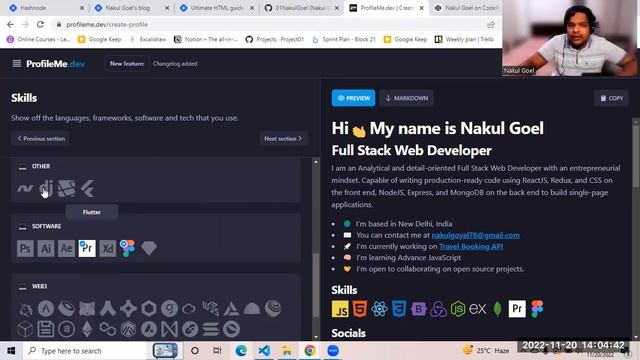Click the HTML5 badge in preview Skills
640x360 pixels.
(360, 309)
